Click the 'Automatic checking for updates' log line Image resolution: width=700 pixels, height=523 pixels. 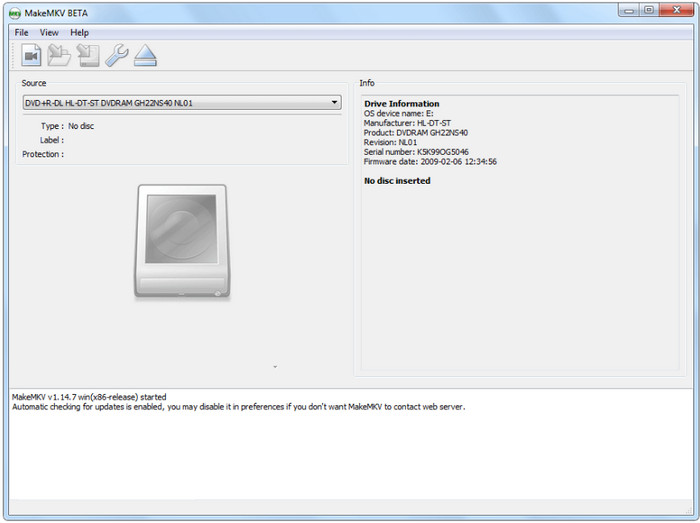coord(238,407)
